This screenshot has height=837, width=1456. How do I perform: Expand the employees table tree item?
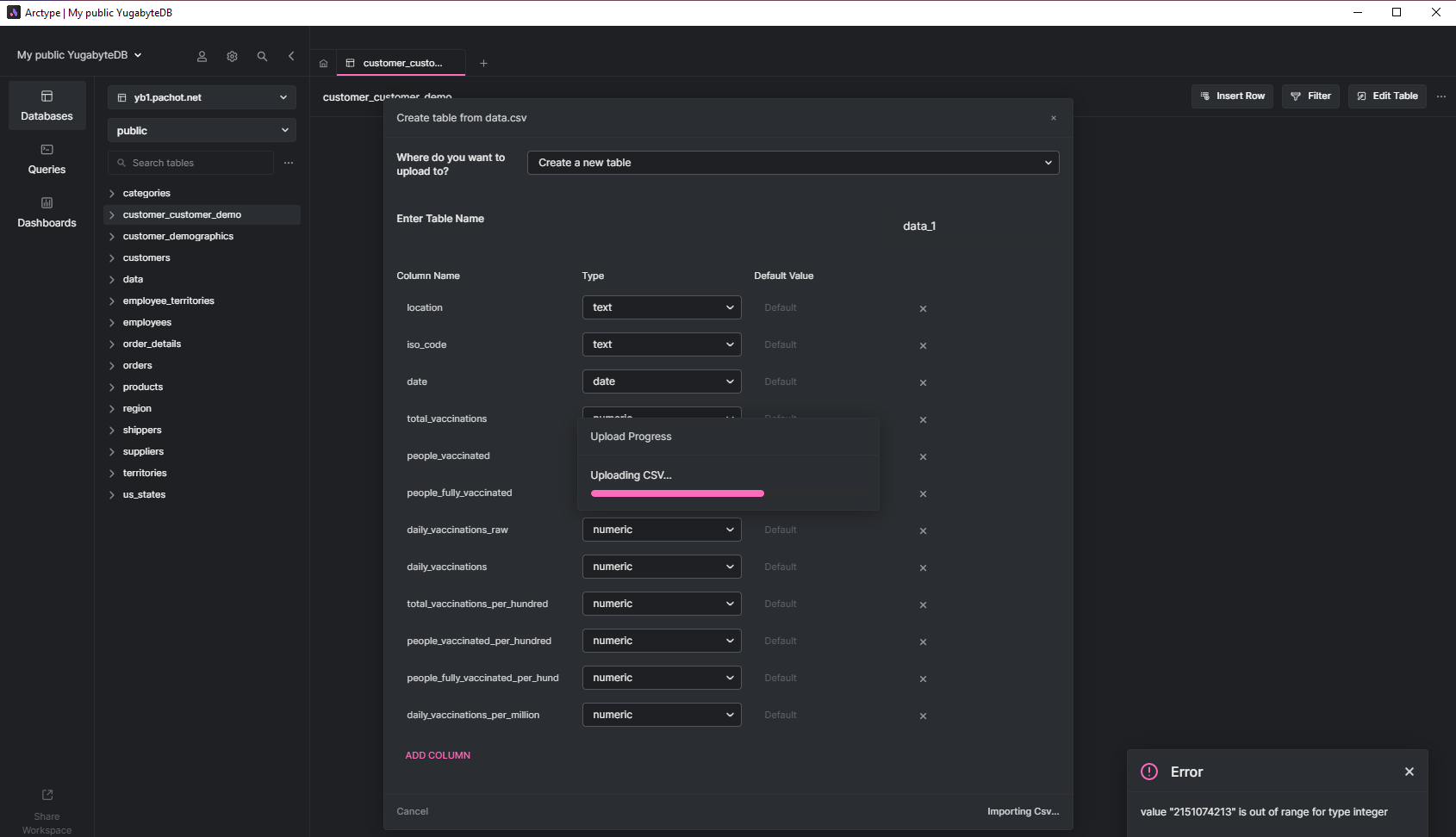pos(112,323)
